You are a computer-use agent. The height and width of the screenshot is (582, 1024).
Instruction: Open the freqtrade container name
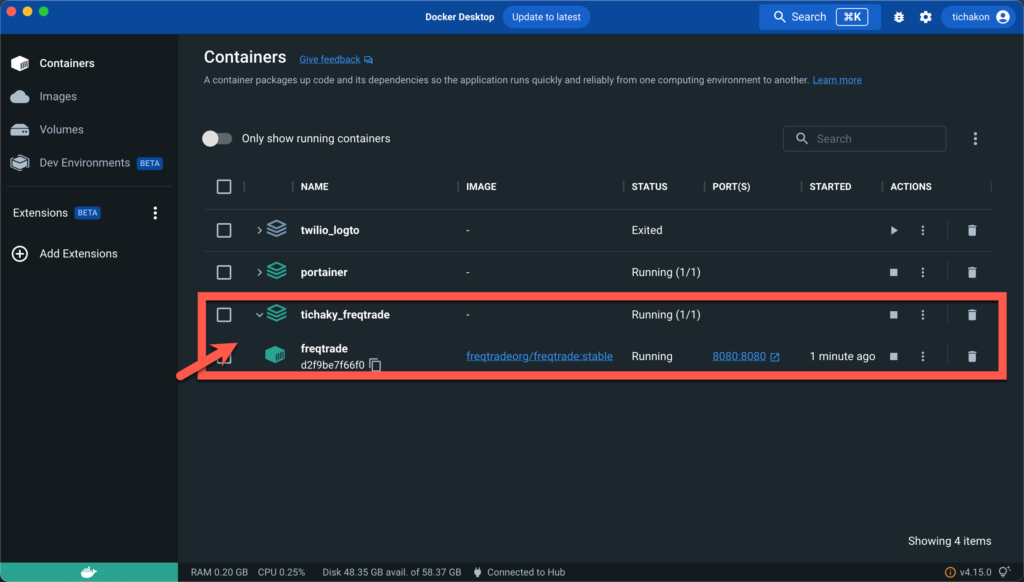click(x=324, y=349)
